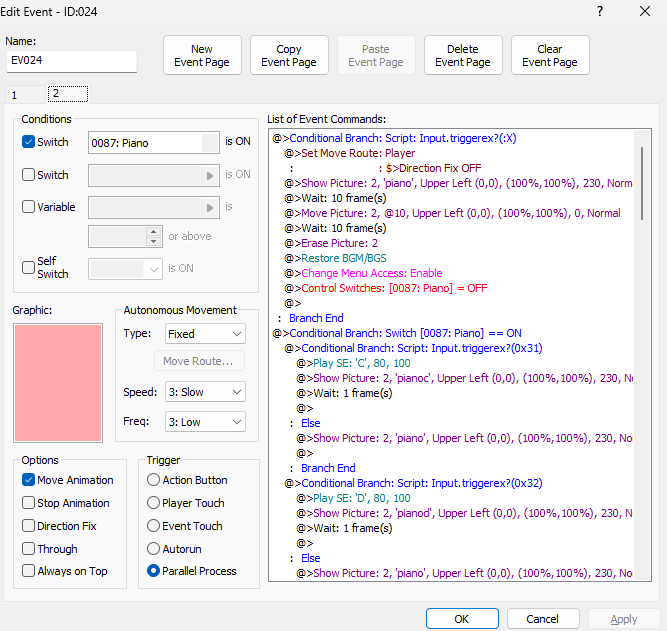Image resolution: width=667 pixels, height=631 pixels.
Task: Select event page tab 2
Action: (67, 94)
